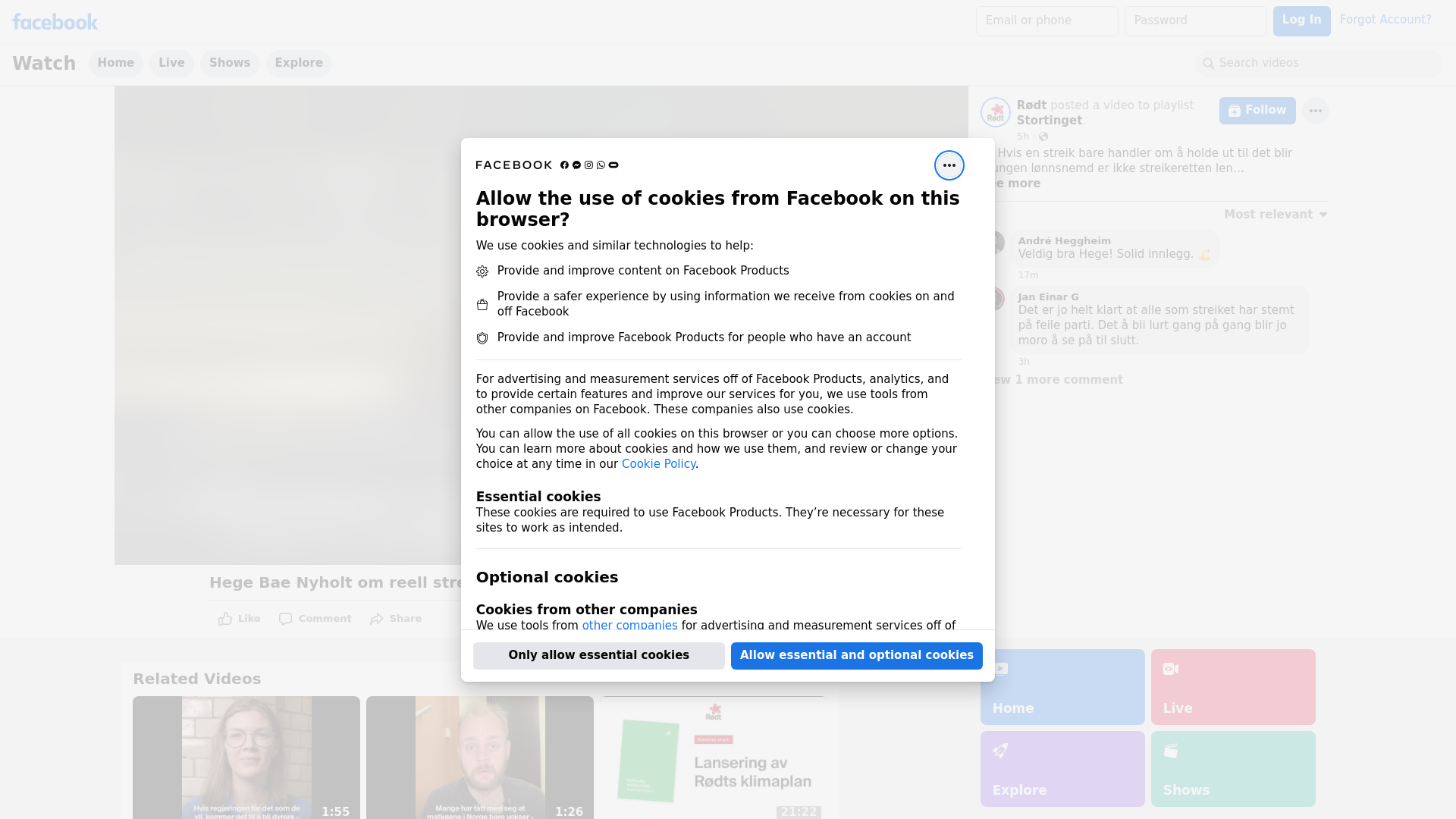This screenshot has width=1456, height=819.
Task: Click the Comment speech bubble icon
Action: 285,619
